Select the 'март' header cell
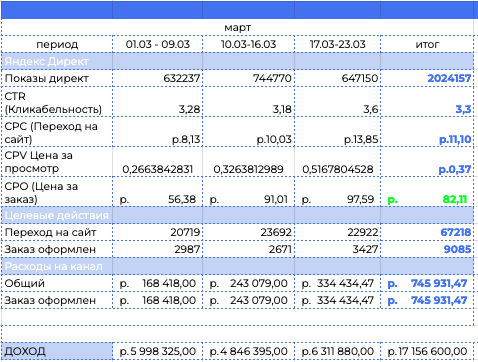This screenshot has height=362, width=478. 237,27
